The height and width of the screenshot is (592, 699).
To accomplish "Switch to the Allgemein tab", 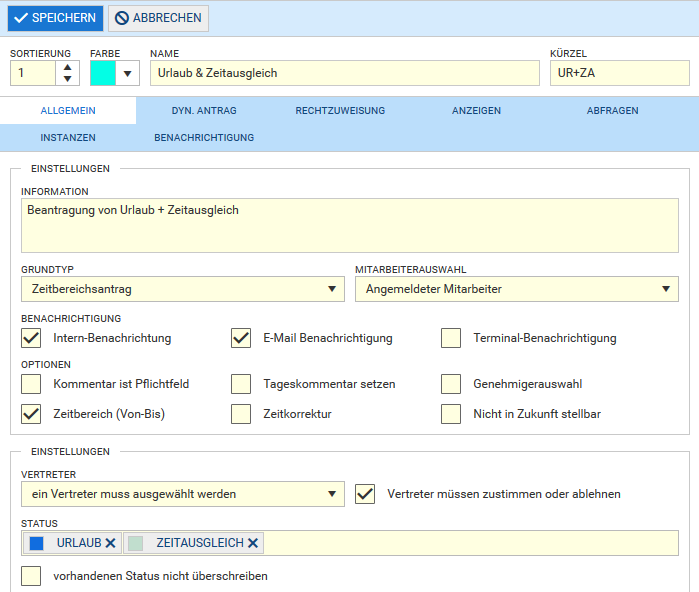I will [x=68, y=111].
